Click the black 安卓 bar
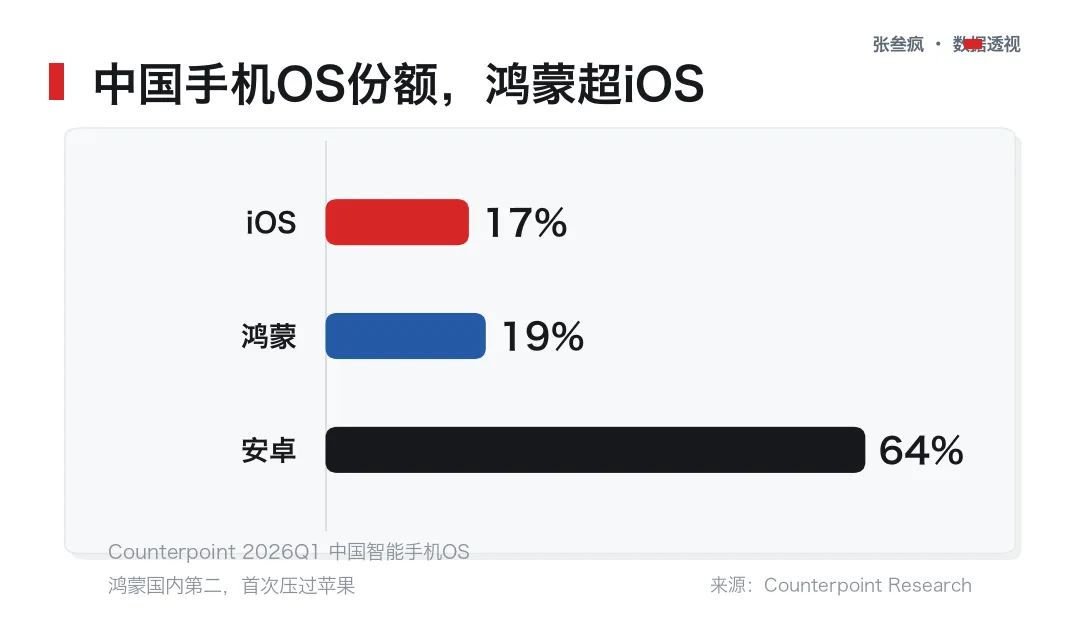Image resolution: width=1080 pixels, height=640 pixels. [x=595, y=450]
